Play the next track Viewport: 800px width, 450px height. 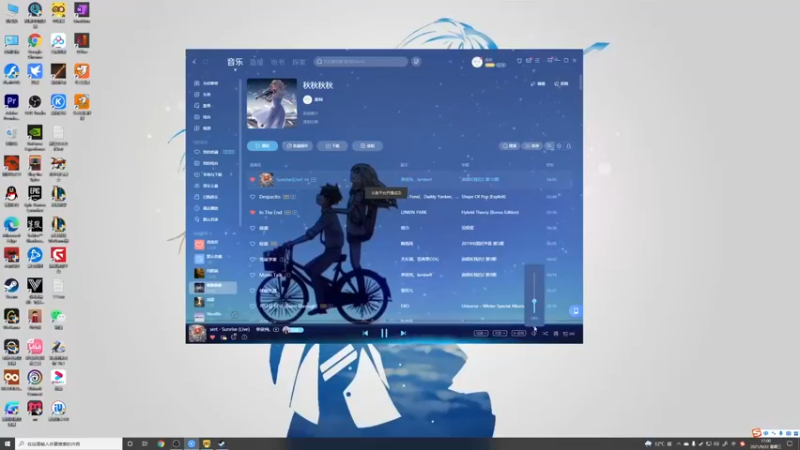403,333
